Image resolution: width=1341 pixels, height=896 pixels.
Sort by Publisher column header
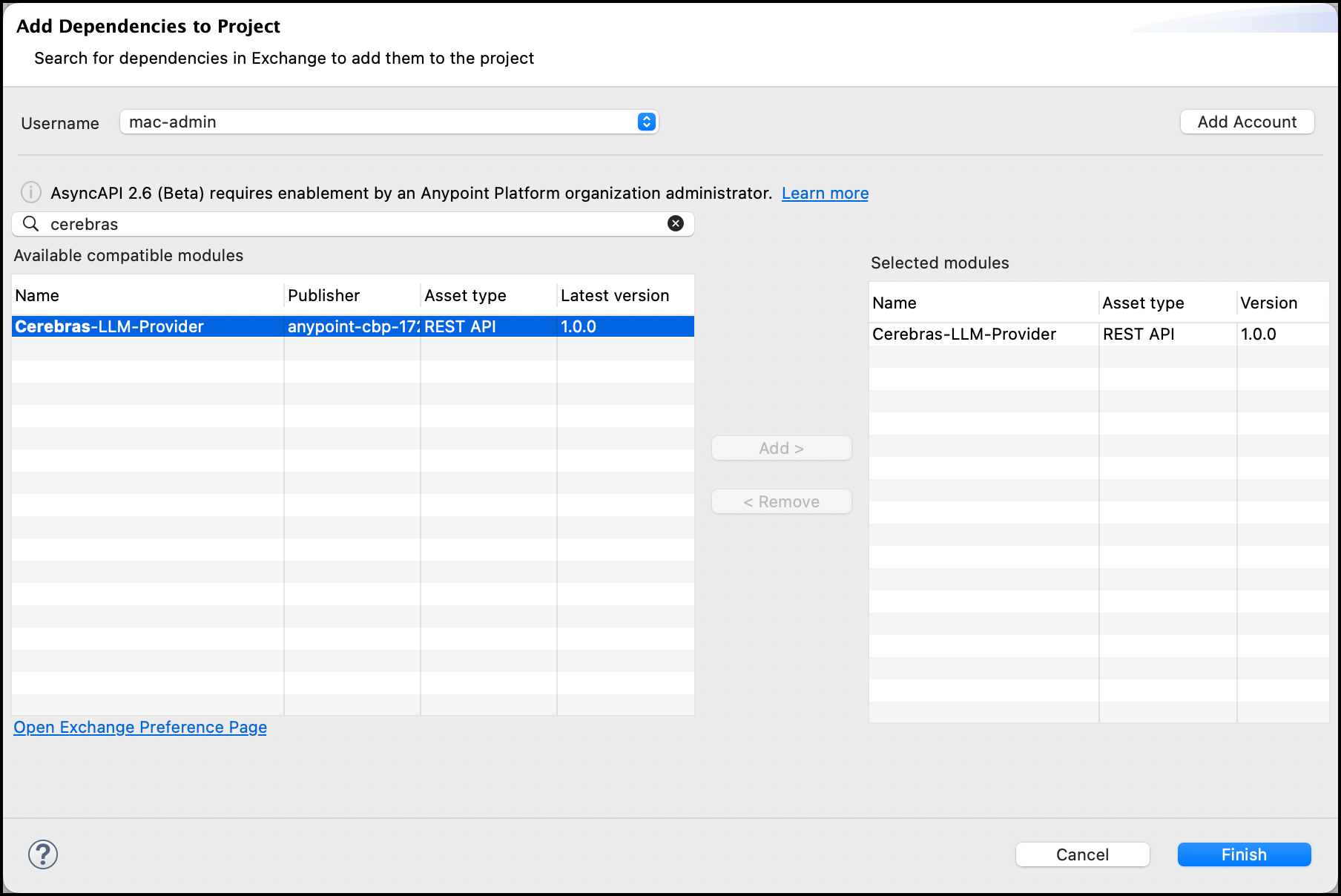pyautogui.click(x=352, y=295)
